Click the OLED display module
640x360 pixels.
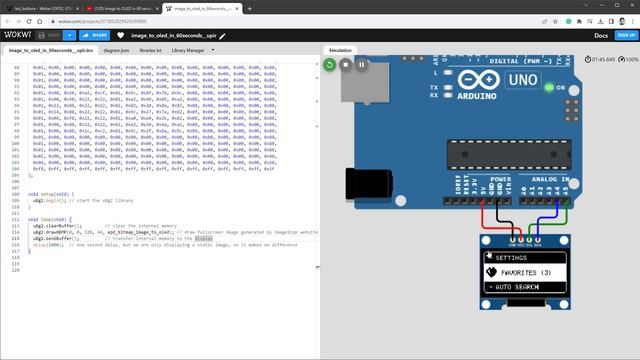pos(525,272)
